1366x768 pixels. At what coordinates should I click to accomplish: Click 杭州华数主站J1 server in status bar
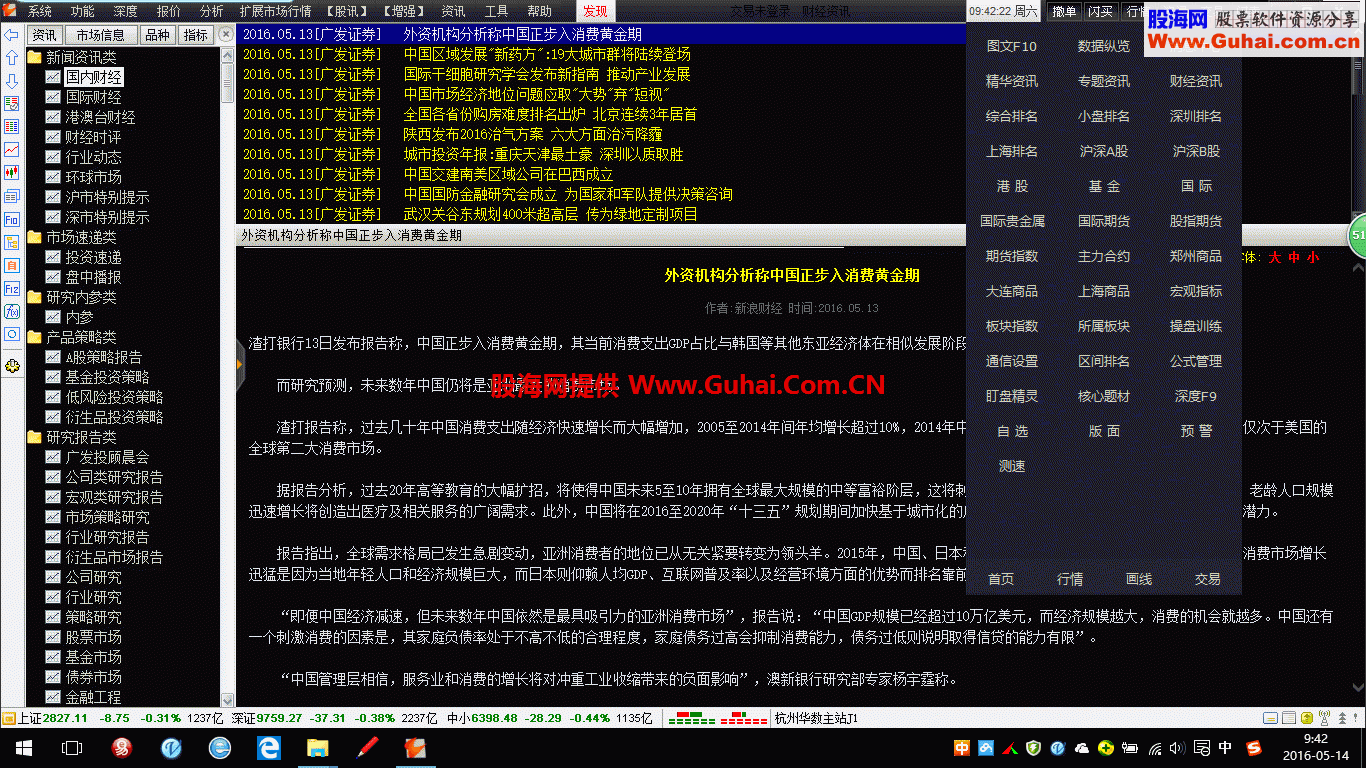pos(816,718)
